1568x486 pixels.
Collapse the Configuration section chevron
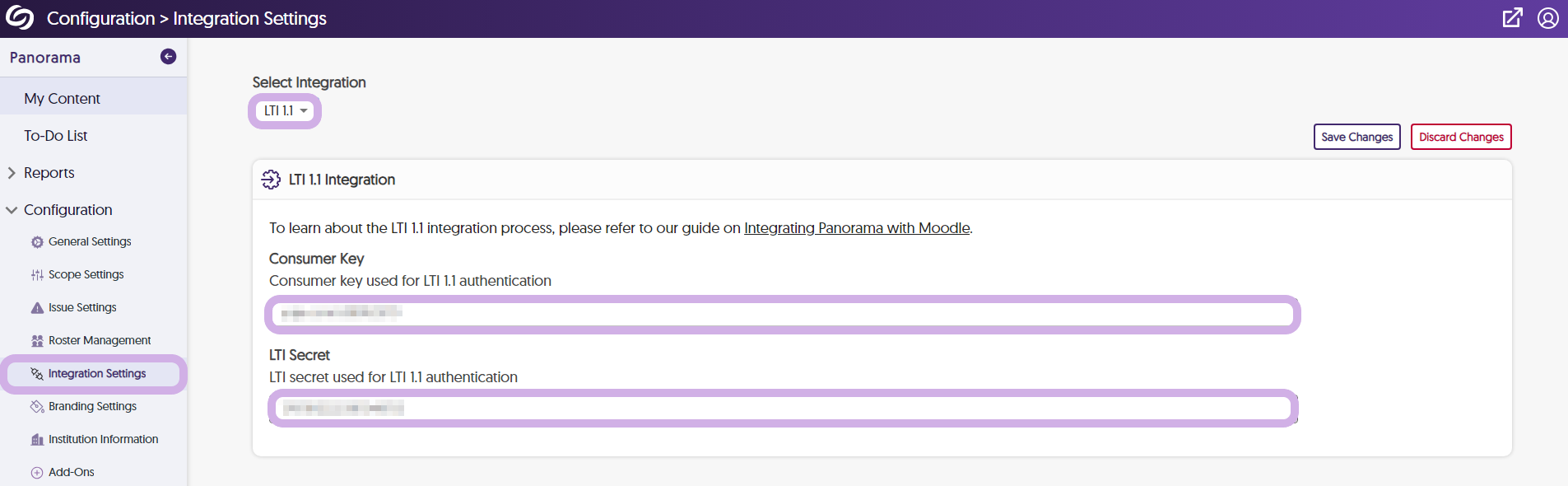(x=12, y=210)
